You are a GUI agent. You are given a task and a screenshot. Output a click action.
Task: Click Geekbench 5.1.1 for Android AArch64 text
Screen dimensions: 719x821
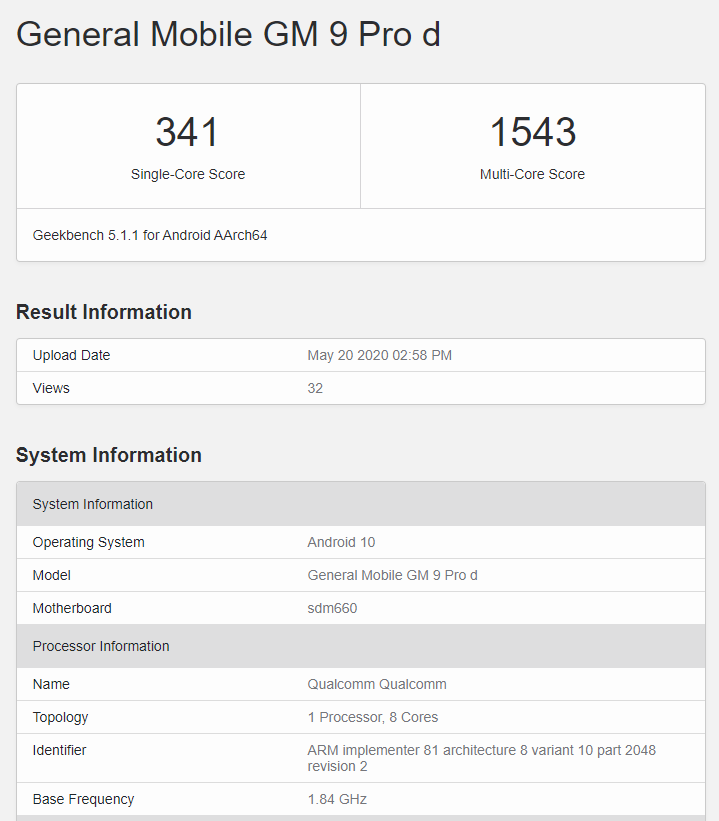[150, 235]
